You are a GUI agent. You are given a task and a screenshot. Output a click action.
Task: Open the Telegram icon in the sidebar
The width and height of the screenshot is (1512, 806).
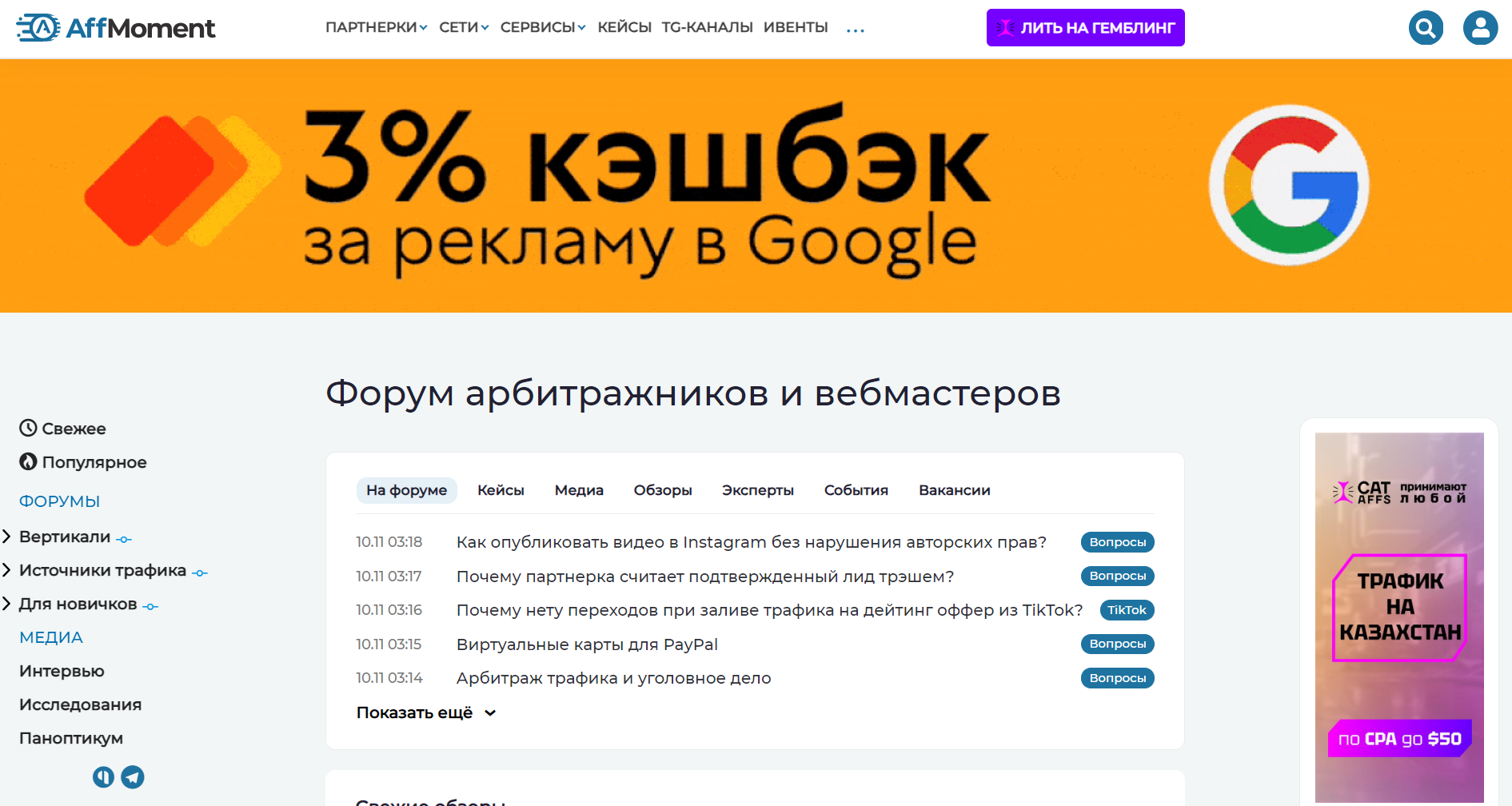tap(133, 777)
